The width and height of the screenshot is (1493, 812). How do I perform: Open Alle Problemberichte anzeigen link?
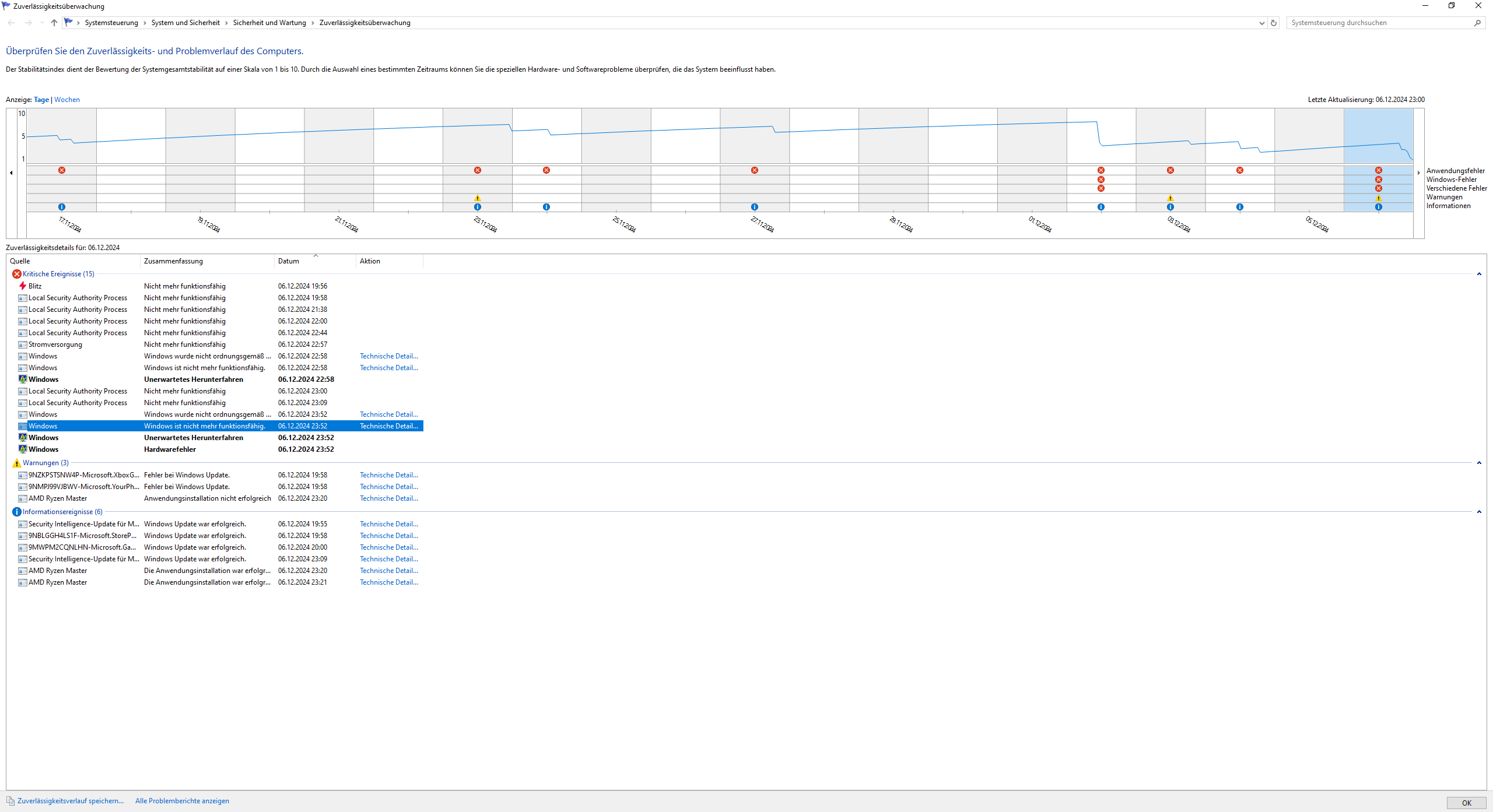click(182, 801)
